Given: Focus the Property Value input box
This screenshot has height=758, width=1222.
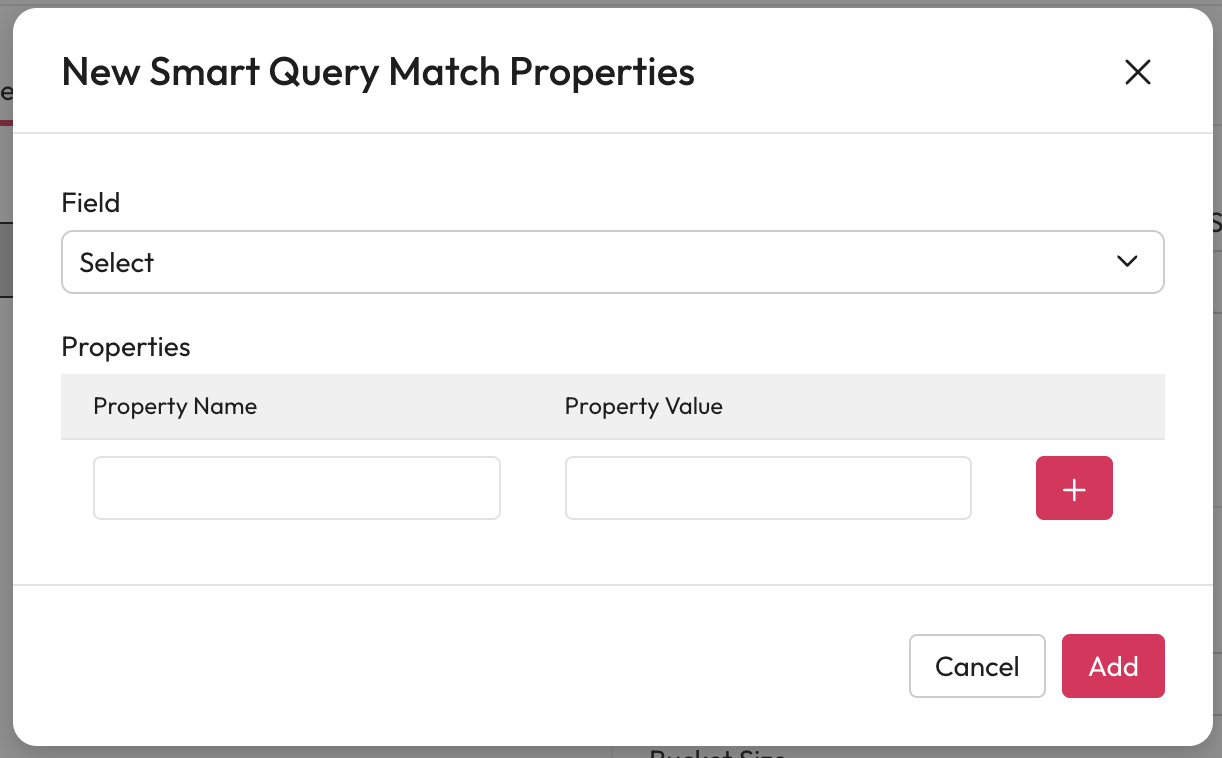Looking at the screenshot, I should (x=768, y=488).
